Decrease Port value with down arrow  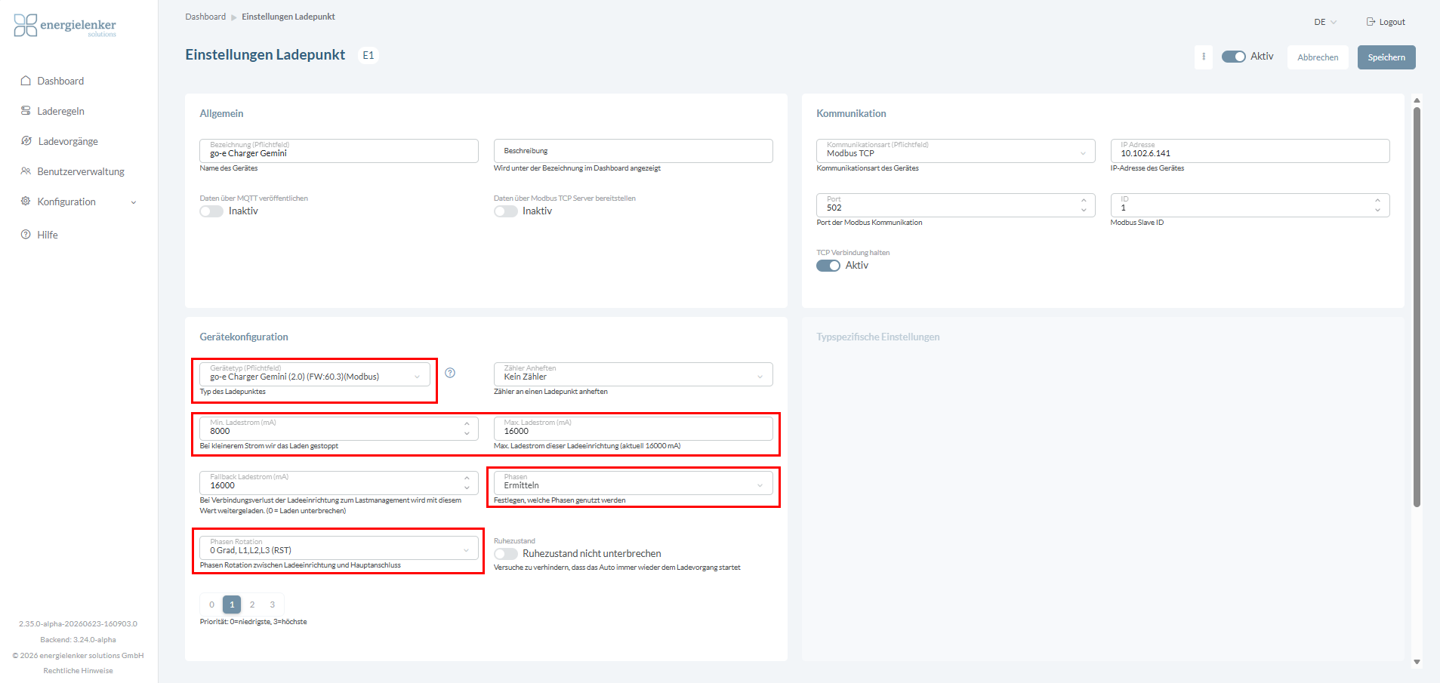point(1084,210)
